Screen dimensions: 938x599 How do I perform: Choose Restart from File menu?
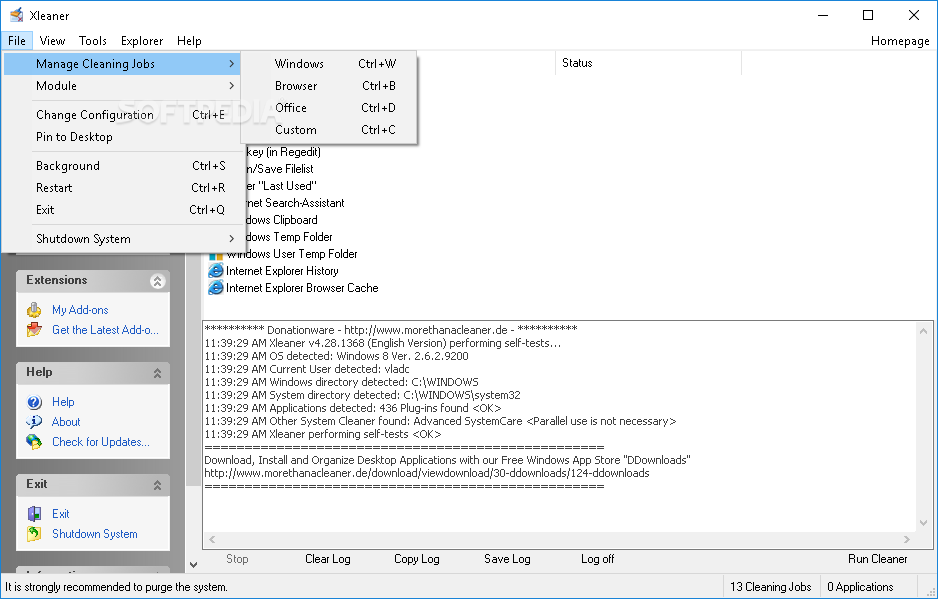(122, 188)
